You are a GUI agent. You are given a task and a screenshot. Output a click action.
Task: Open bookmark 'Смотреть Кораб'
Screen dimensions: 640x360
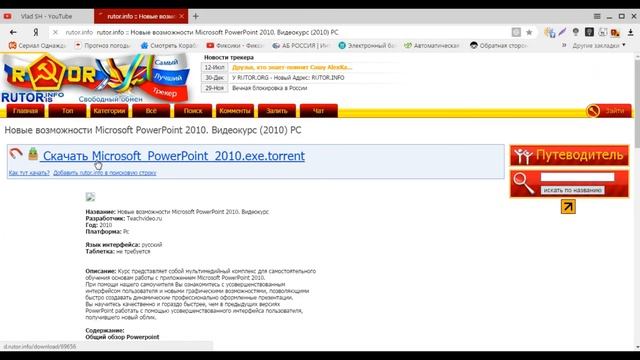[169, 46]
